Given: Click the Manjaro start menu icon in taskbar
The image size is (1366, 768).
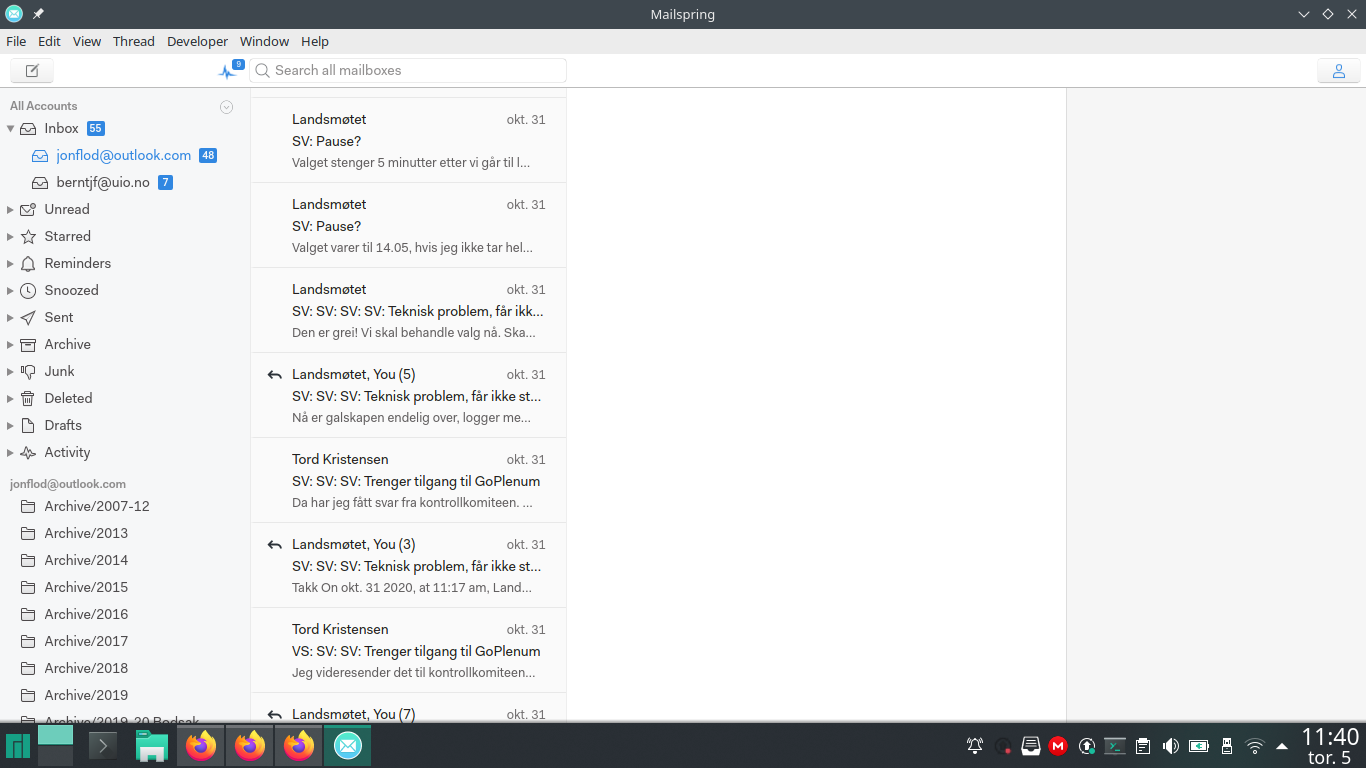Looking at the screenshot, I should pos(17,746).
